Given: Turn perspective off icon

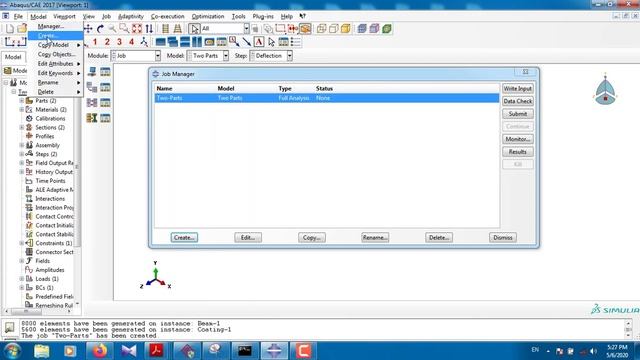Looking at the screenshot, I should (x=165, y=29).
